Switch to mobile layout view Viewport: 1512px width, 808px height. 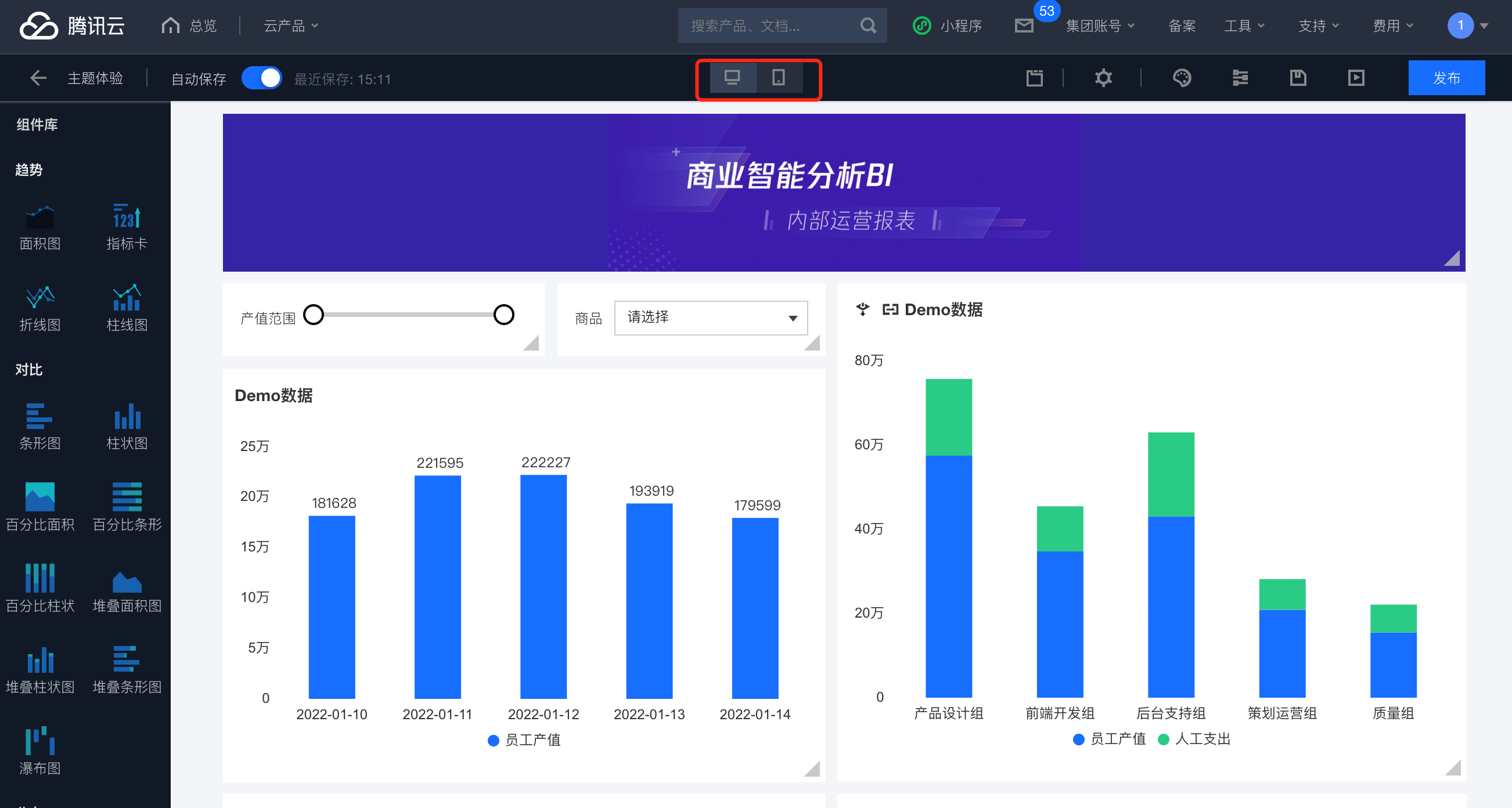[x=778, y=78]
